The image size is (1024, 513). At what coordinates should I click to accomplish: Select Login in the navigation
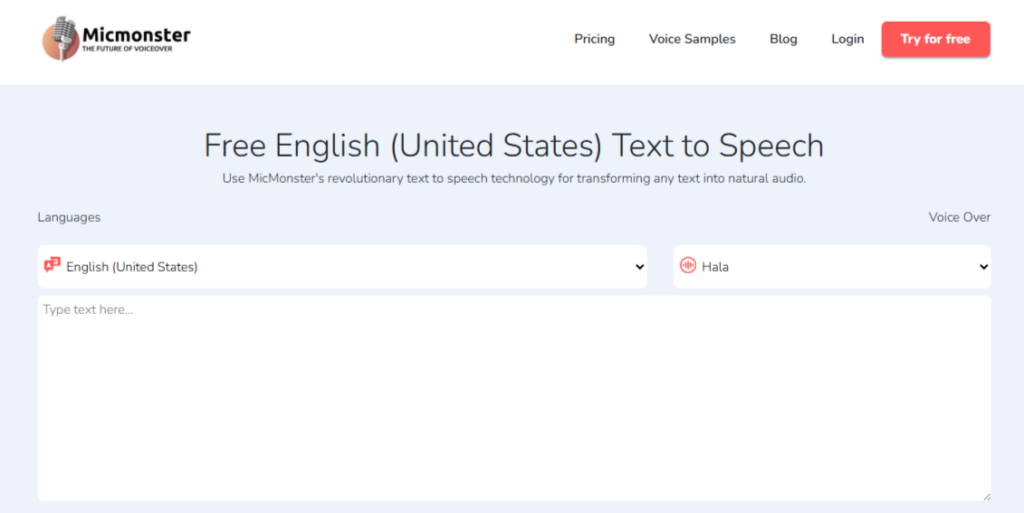pyautogui.click(x=848, y=39)
